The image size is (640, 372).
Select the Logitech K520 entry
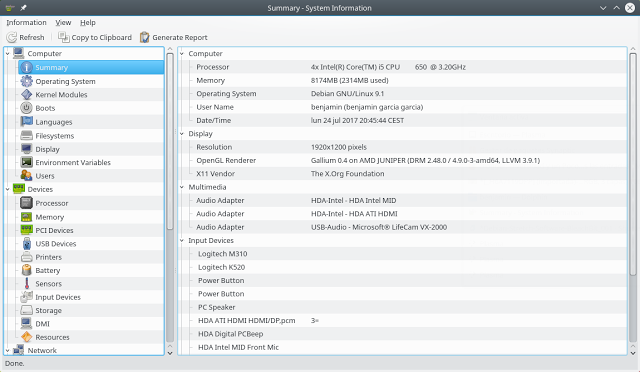402,267
